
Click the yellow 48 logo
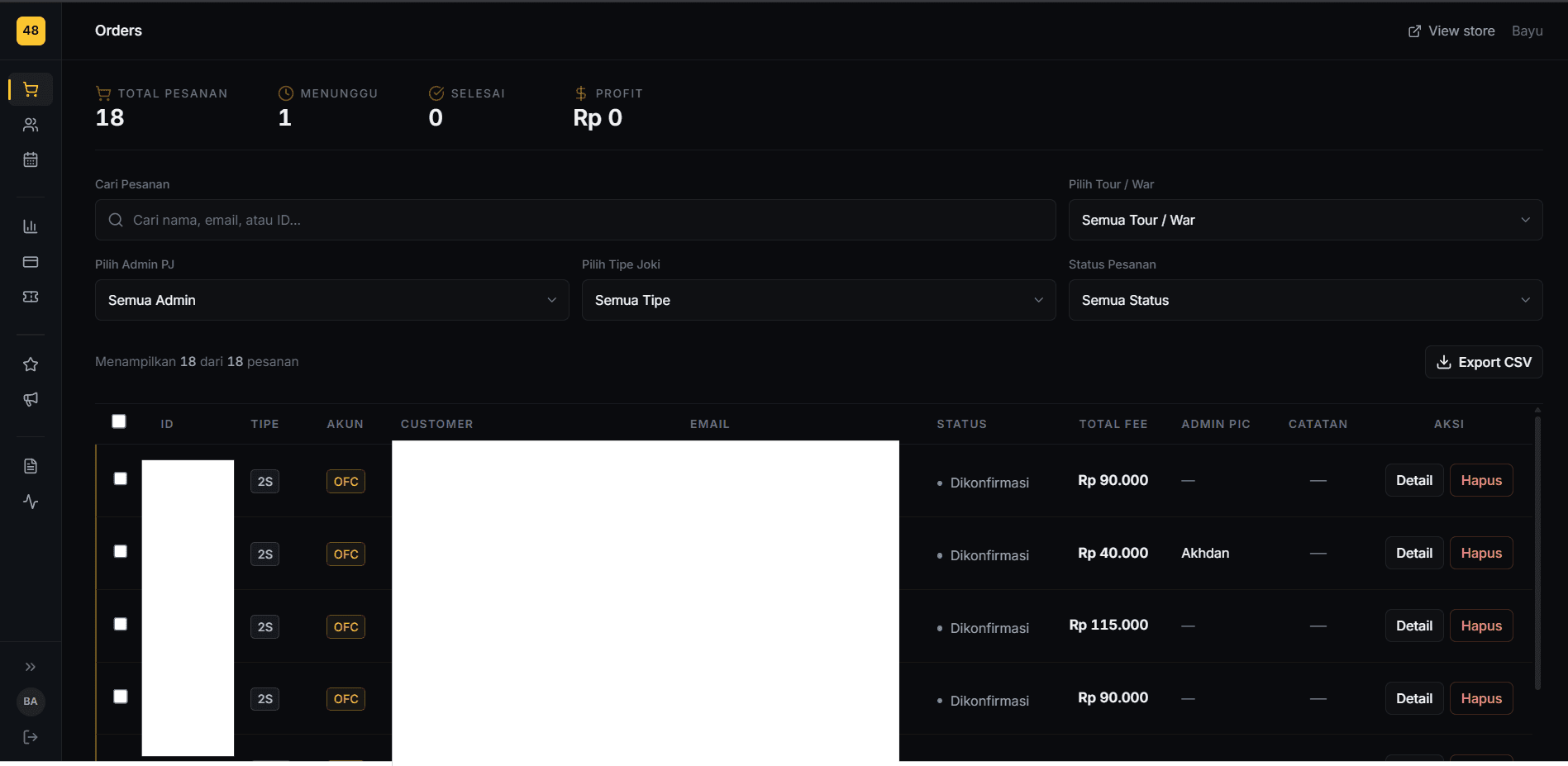pyautogui.click(x=31, y=31)
